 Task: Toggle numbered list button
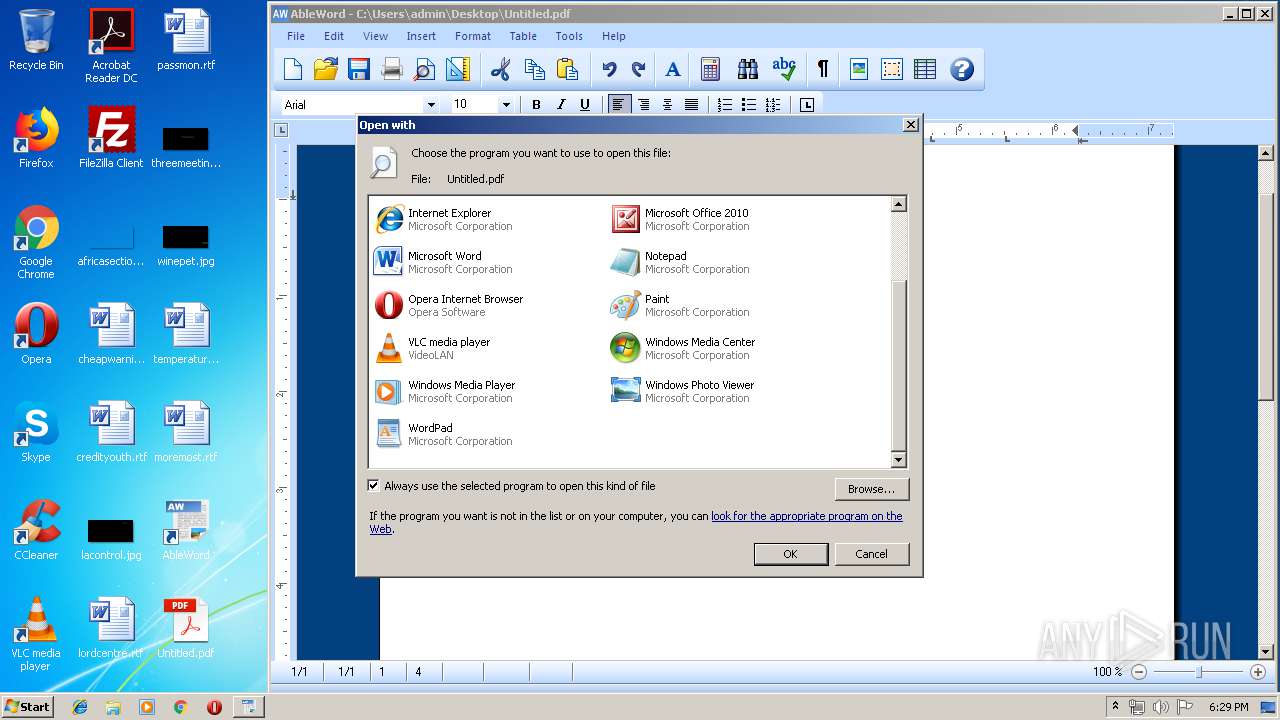point(725,104)
